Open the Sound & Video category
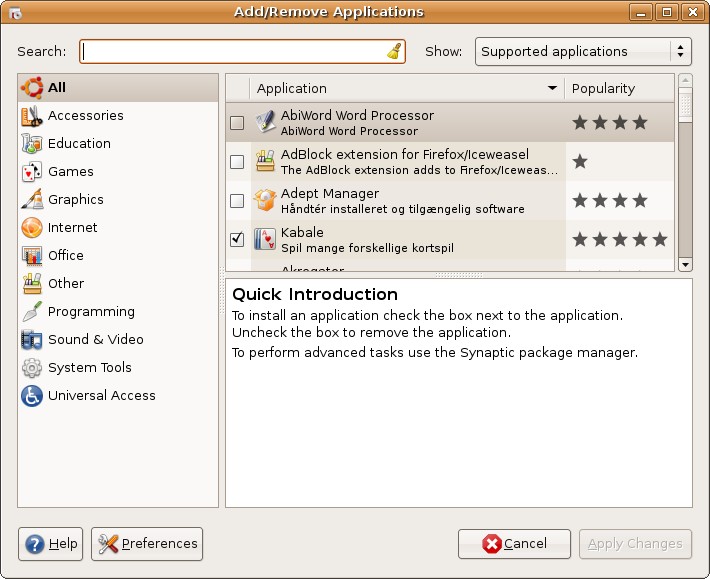Image resolution: width=710 pixels, height=579 pixels. pos(95,340)
